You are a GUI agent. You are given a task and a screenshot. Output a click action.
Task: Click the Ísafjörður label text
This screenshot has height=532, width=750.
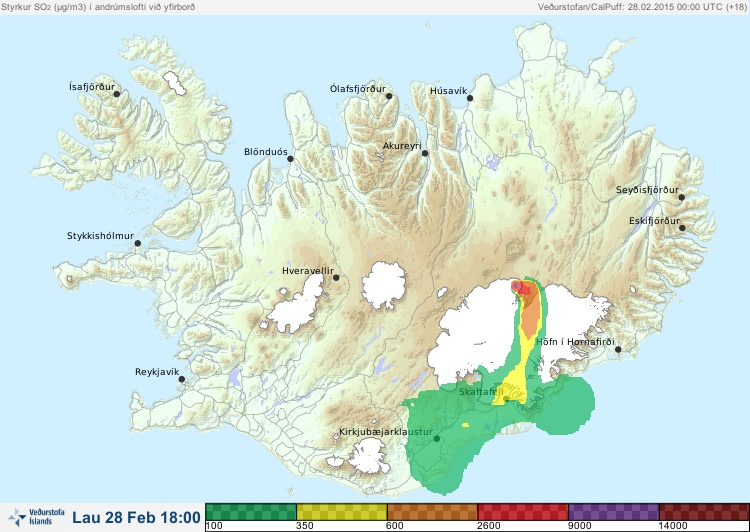pyautogui.click(x=92, y=87)
